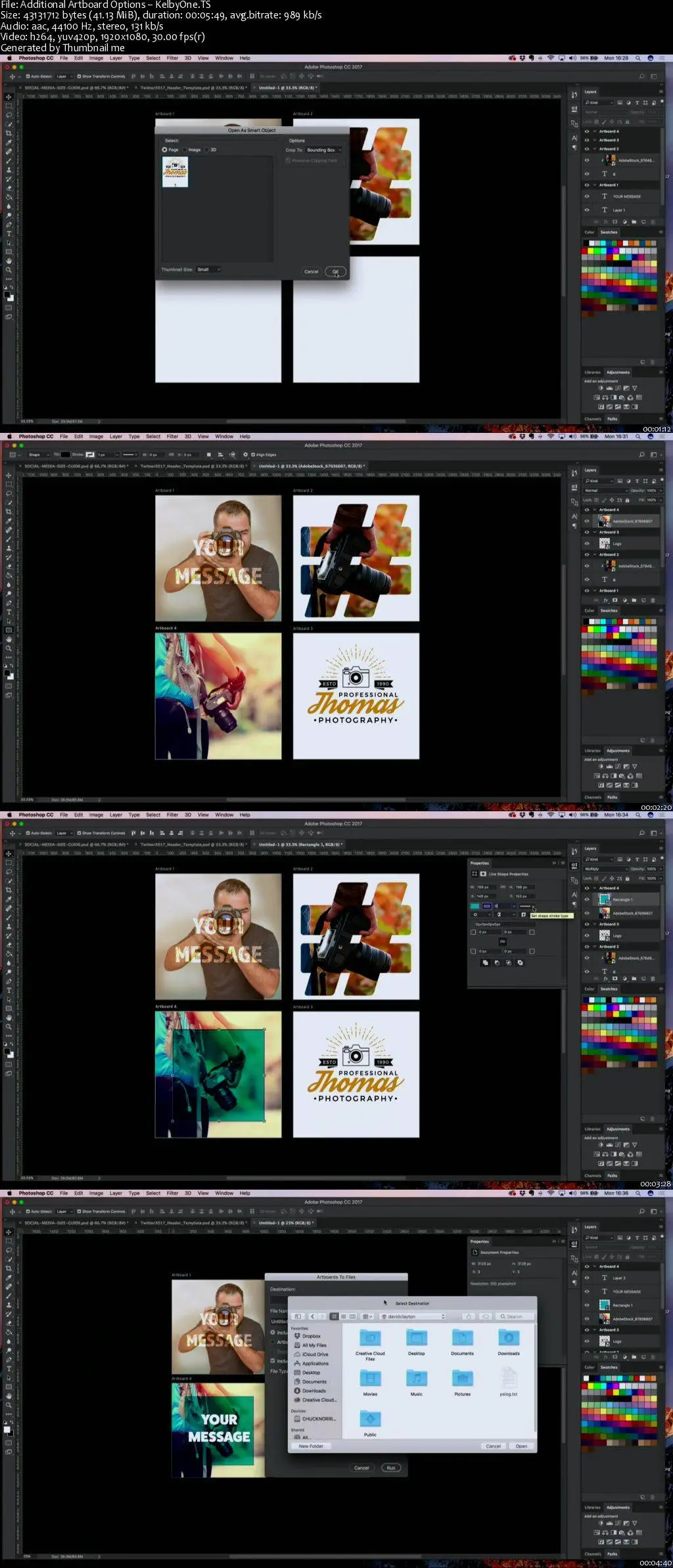Expand the Thumbnail Size dropdown
This screenshot has width=673, height=1568.
208,269
